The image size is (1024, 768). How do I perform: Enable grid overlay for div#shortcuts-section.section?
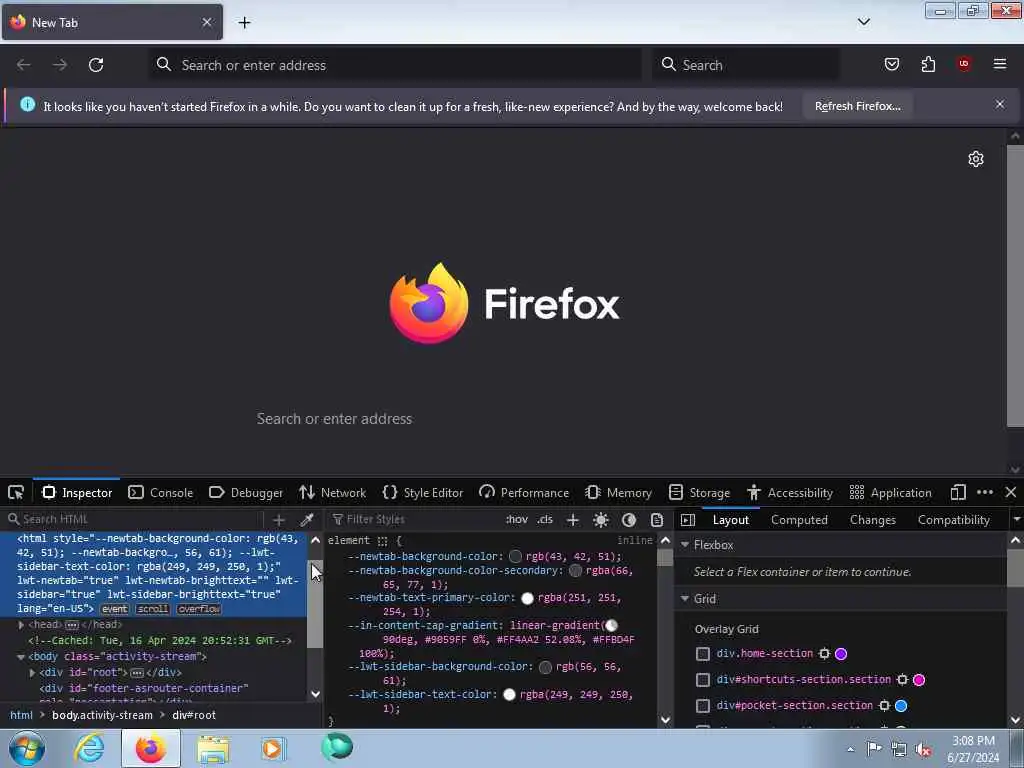tap(703, 680)
